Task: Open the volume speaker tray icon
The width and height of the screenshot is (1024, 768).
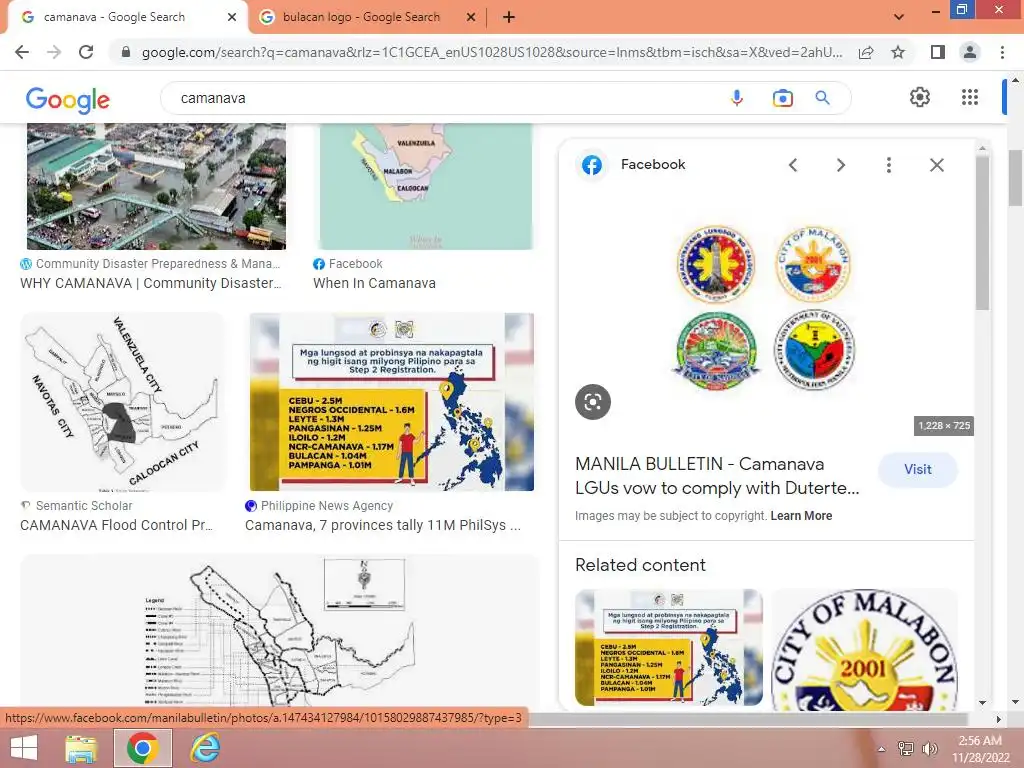Action: (929, 749)
